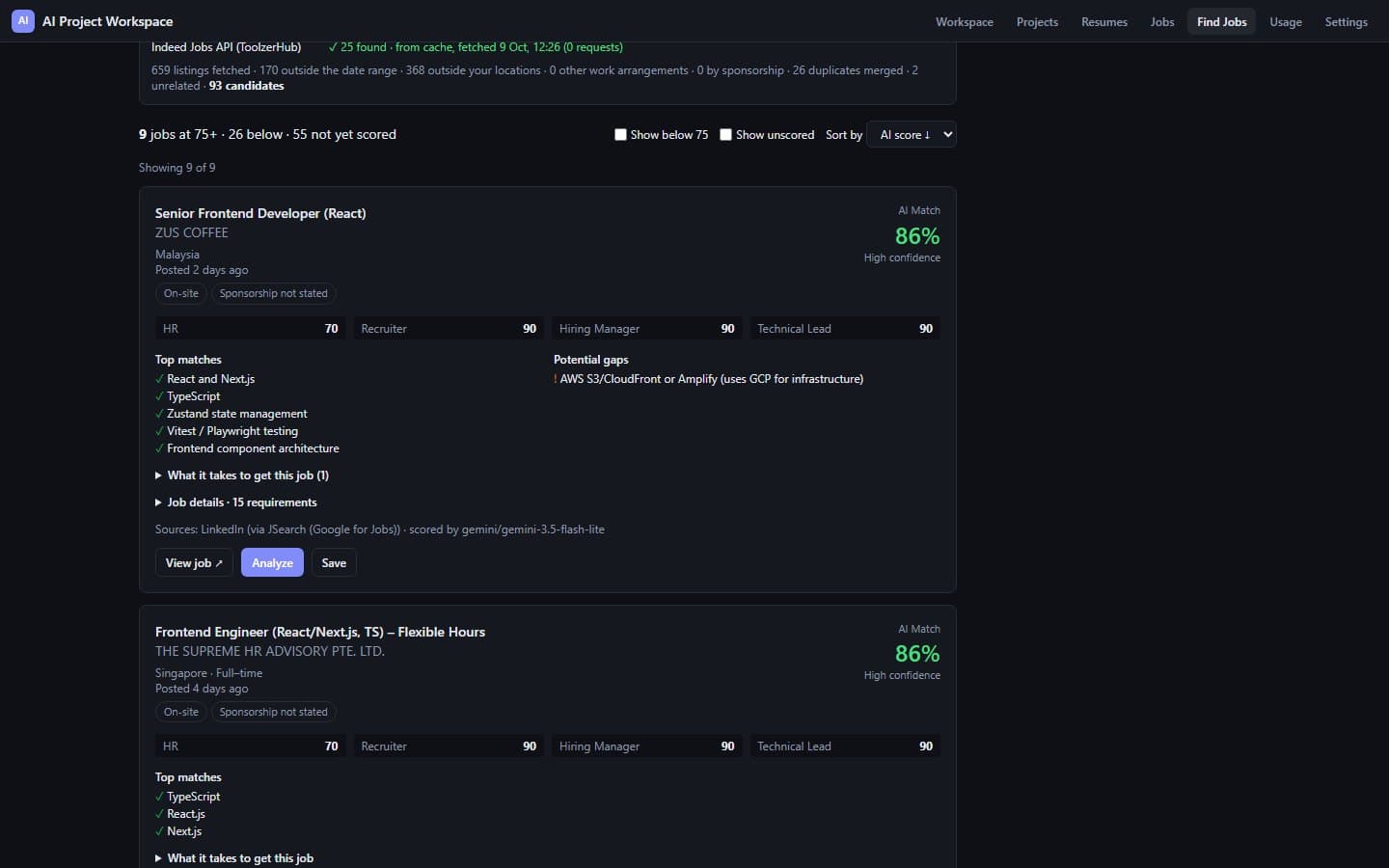Open the AI score sort dropdown
This screenshot has width=1389, height=868.
click(x=912, y=135)
